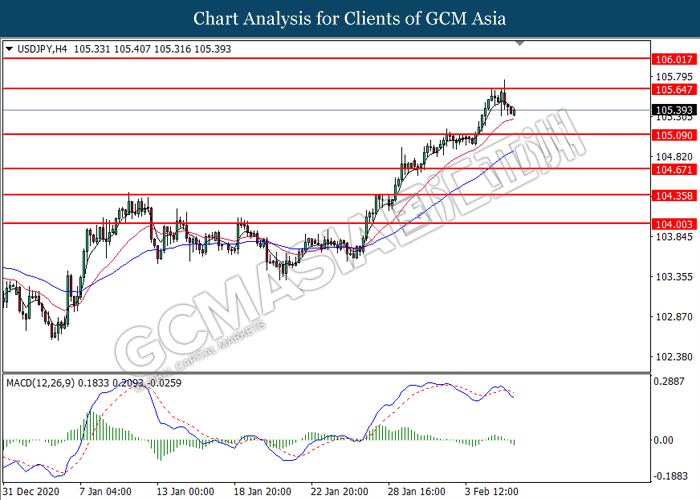The width and height of the screenshot is (700, 500).
Task: Click the 103.355 axis price value
Action: [674, 277]
